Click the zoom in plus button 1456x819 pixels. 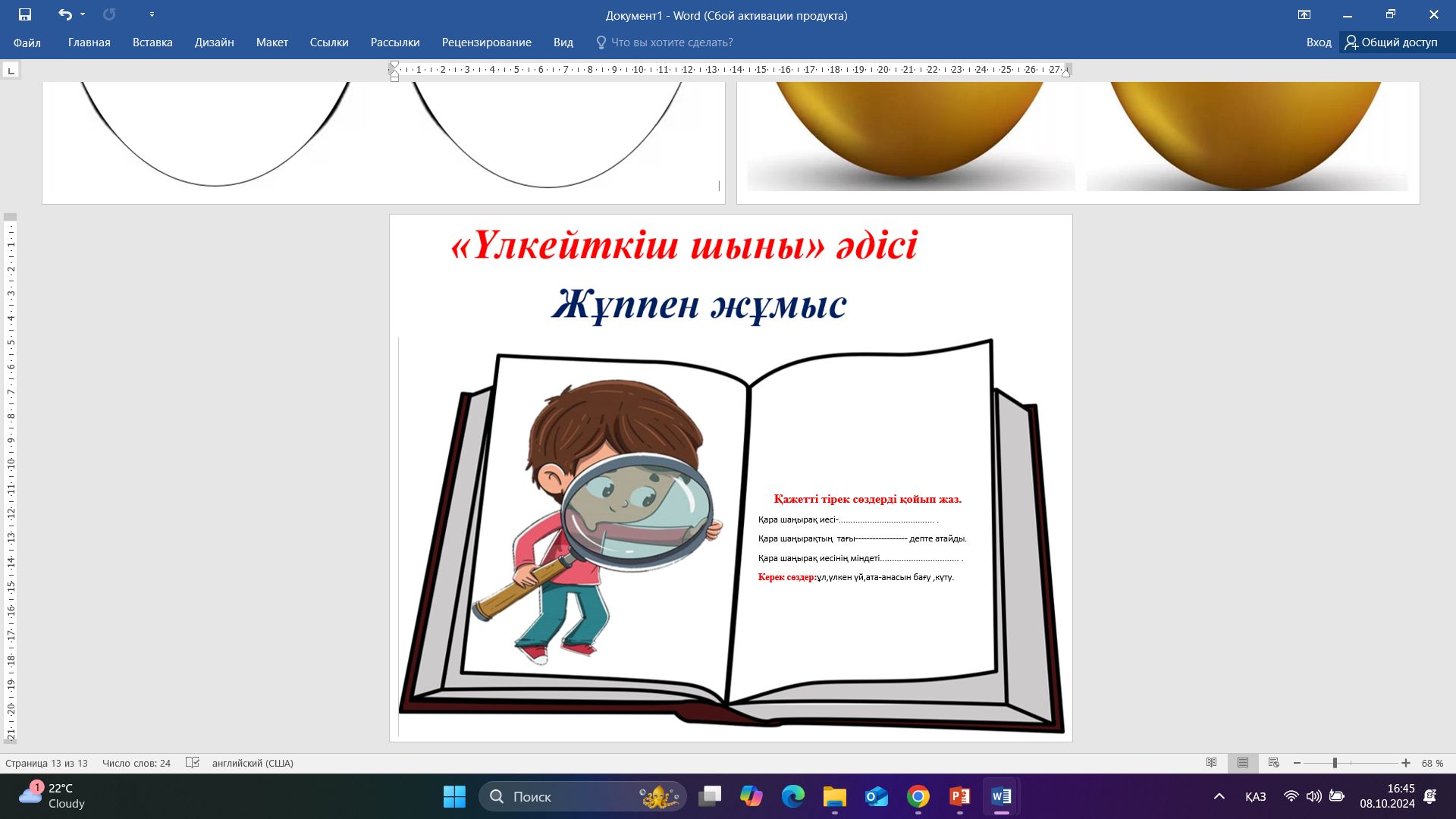click(x=1406, y=763)
